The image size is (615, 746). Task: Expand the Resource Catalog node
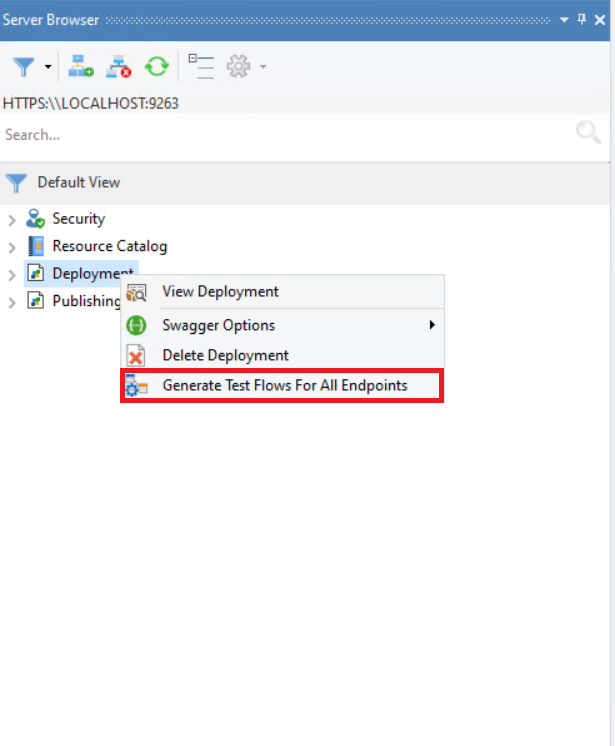tap(12, 247)
